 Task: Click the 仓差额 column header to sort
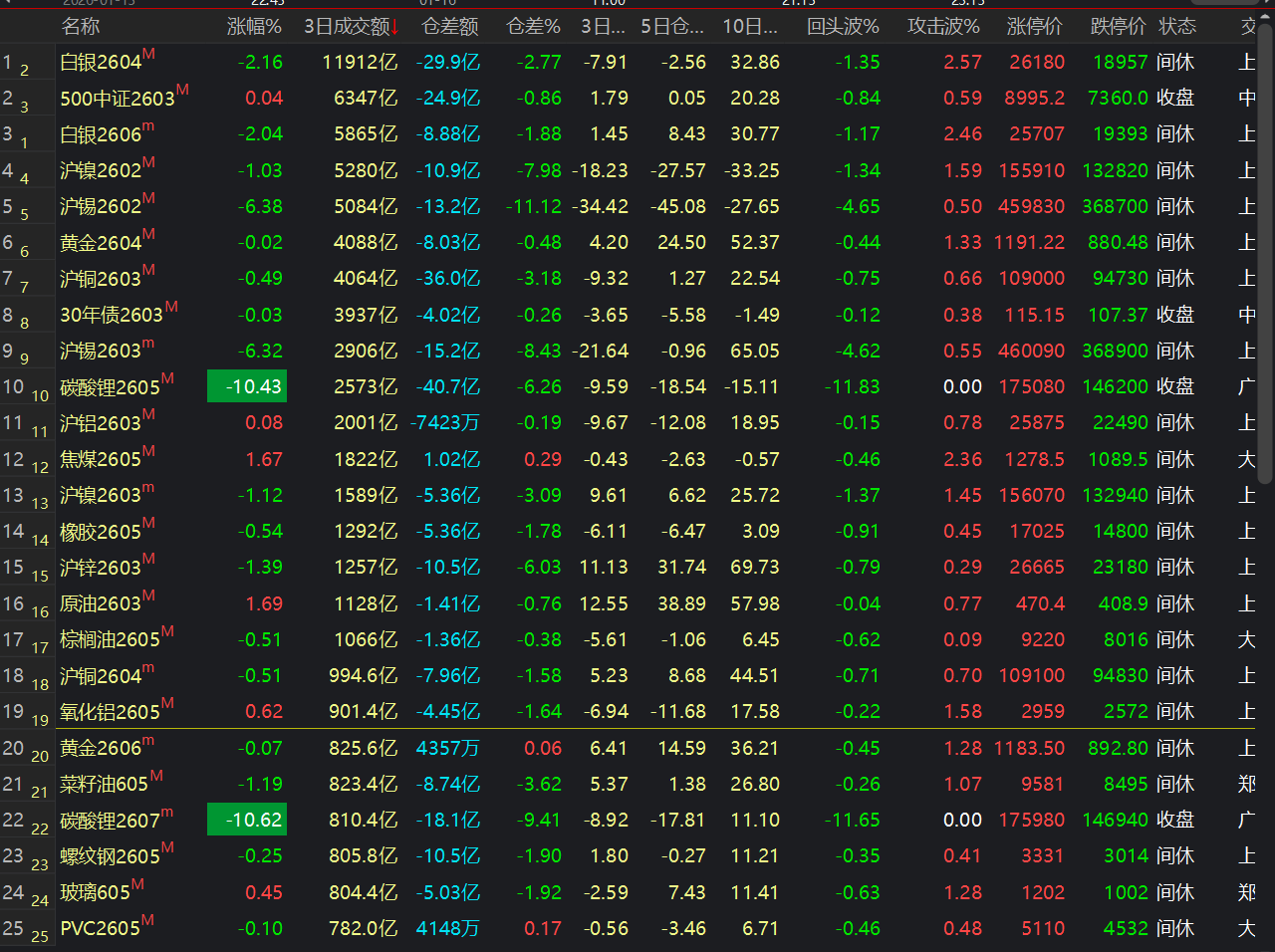449,27
